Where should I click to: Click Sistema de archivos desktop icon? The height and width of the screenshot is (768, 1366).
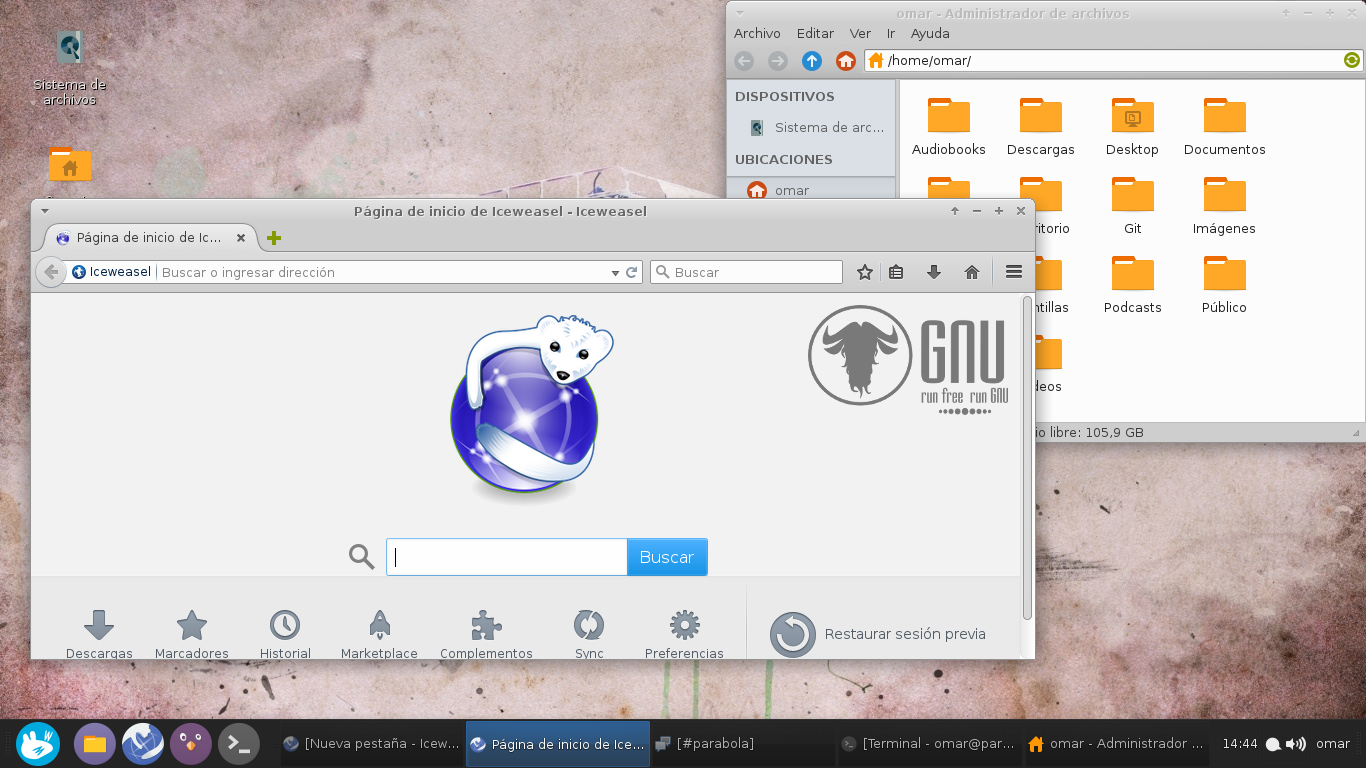tap(69, 69)
